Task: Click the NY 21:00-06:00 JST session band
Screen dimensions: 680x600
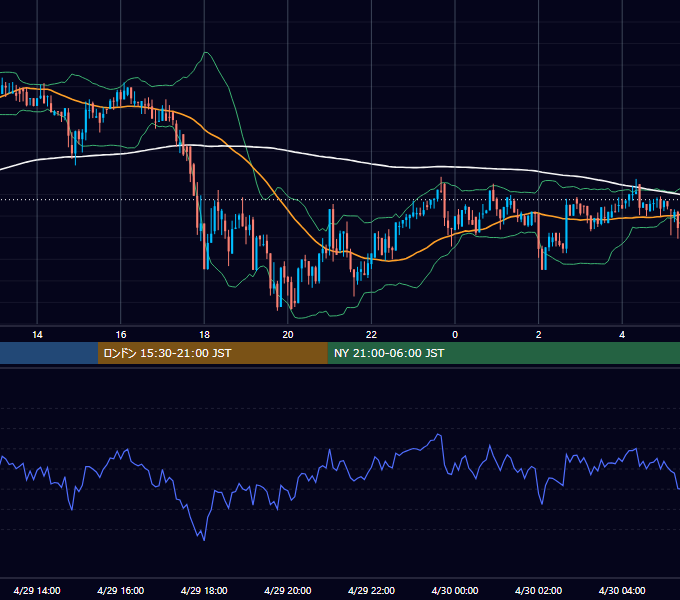Action: tap(503, 353)
